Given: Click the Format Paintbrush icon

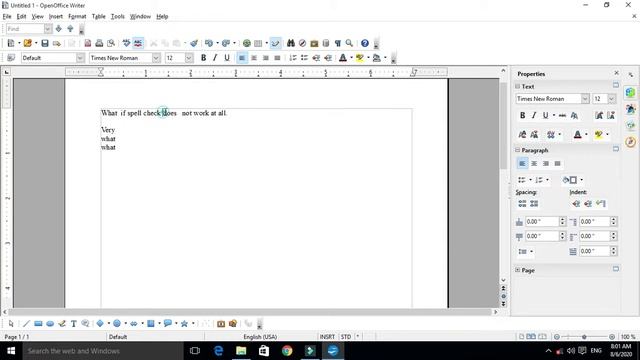Looking at the screenshot, I should click(194, 43).
